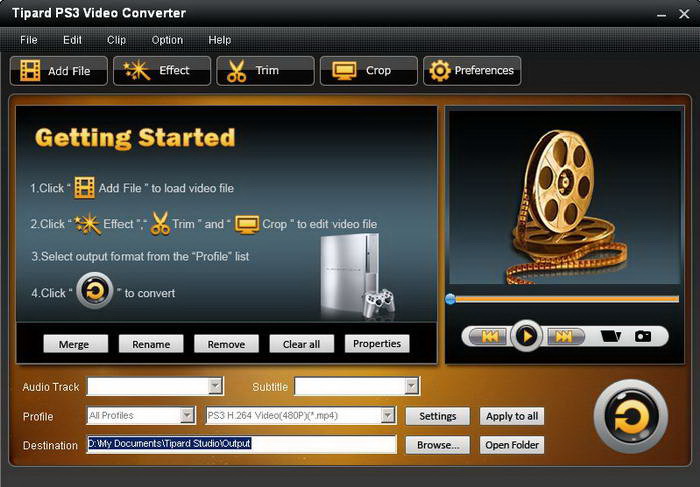Open the Option menu

(167, 40)
